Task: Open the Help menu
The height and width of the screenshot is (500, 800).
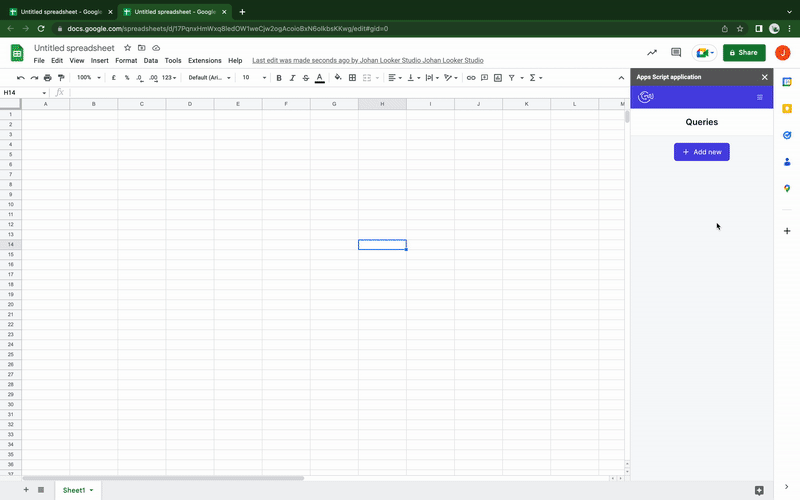Action: (x=235, y=61)
